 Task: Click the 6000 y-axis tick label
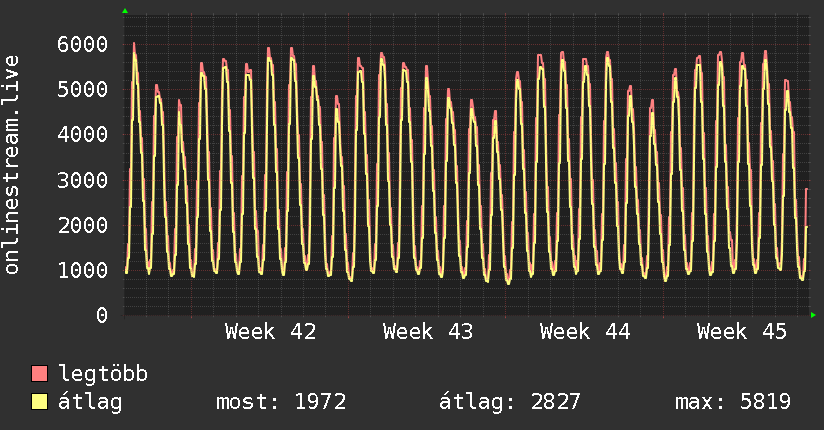pyautogui.click(x=83, y=44)
